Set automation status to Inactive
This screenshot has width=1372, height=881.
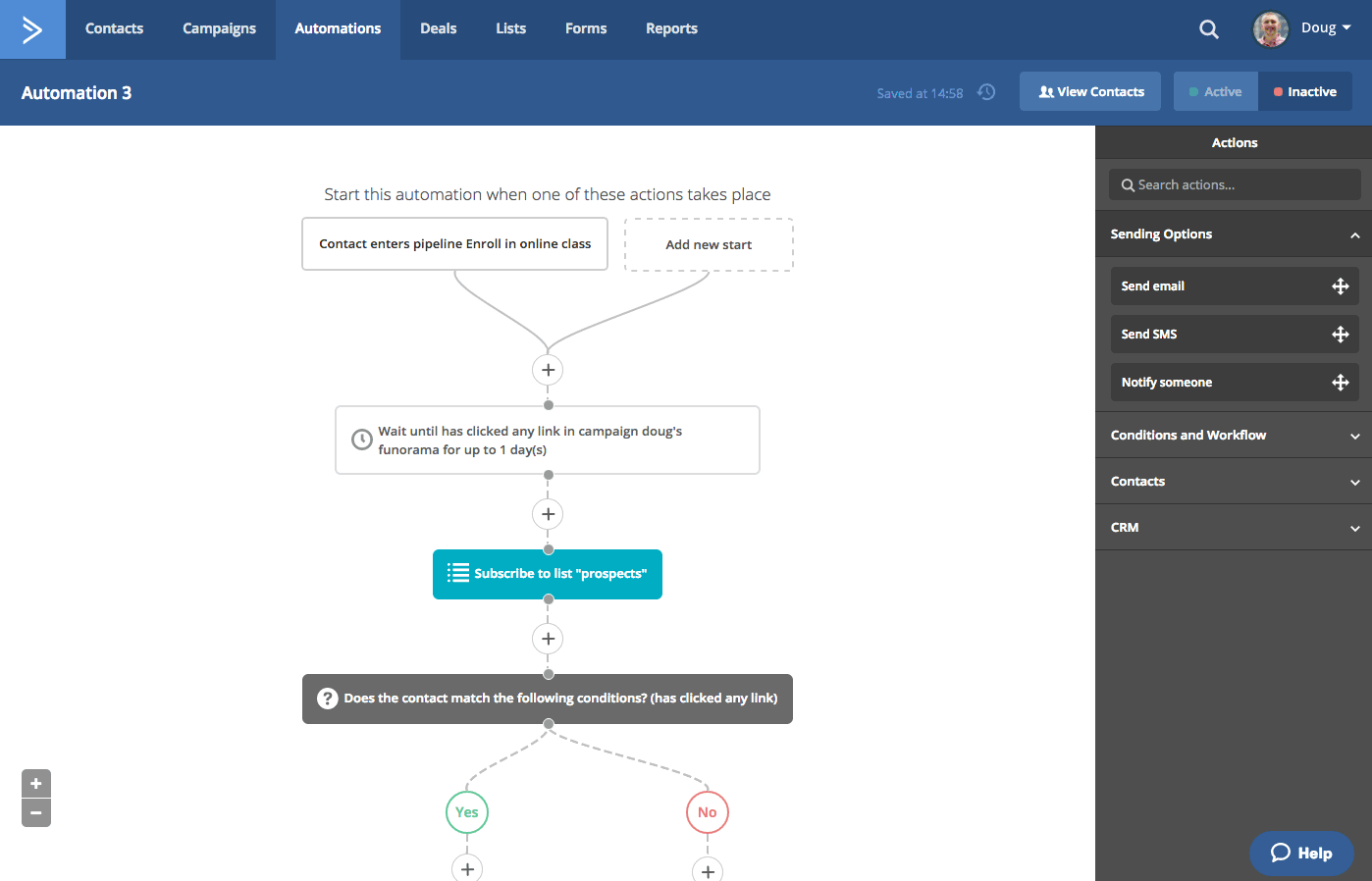[1304, 91]
